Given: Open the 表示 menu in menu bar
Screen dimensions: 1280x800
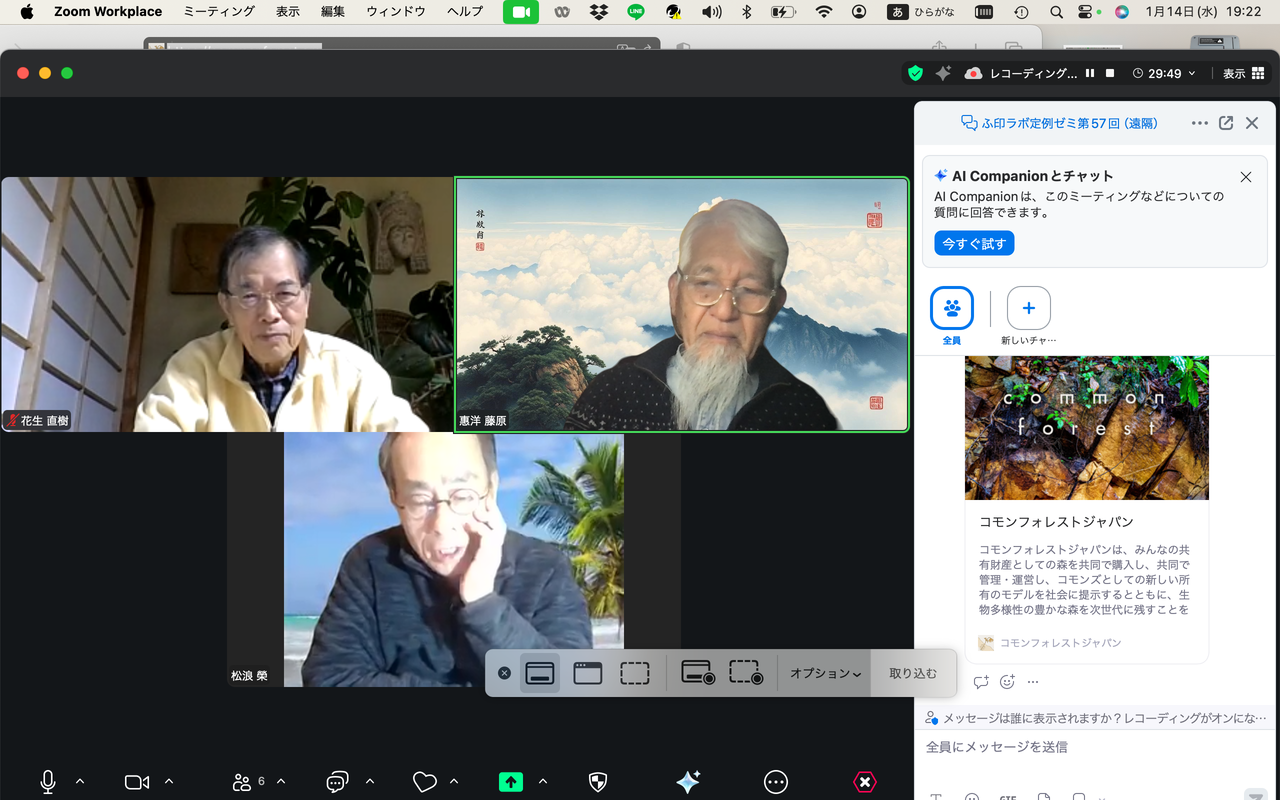Looking at the screenshot, I should tap(288, 12).
